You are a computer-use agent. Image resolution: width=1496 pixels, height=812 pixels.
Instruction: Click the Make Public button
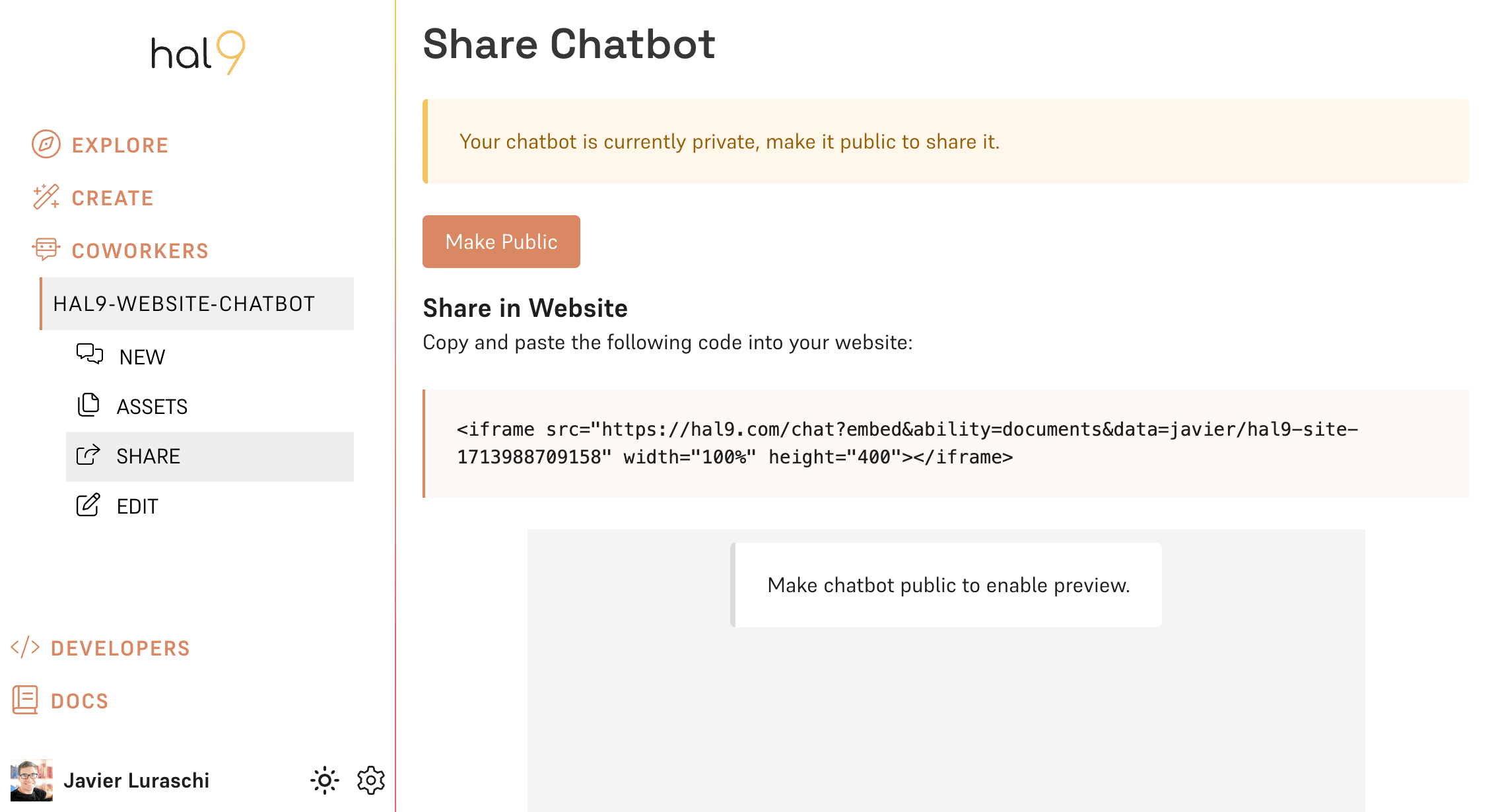[x=501, y=242]
